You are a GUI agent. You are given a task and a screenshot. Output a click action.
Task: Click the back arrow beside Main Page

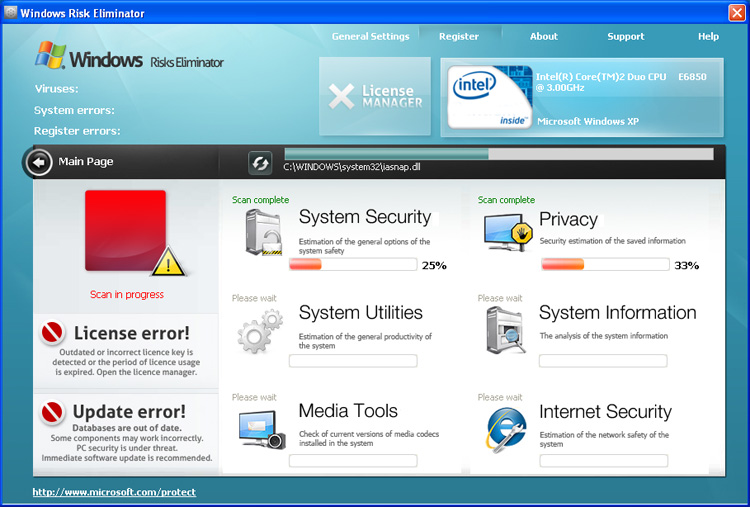pyautogui.click(x=39, y=162)
